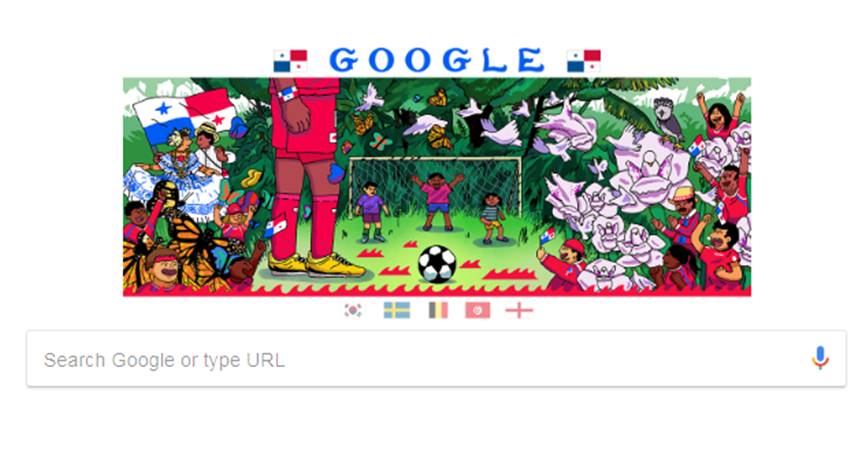Click the large waving Panama flag in doodle

pyautogui.click(x=184, y=115)
